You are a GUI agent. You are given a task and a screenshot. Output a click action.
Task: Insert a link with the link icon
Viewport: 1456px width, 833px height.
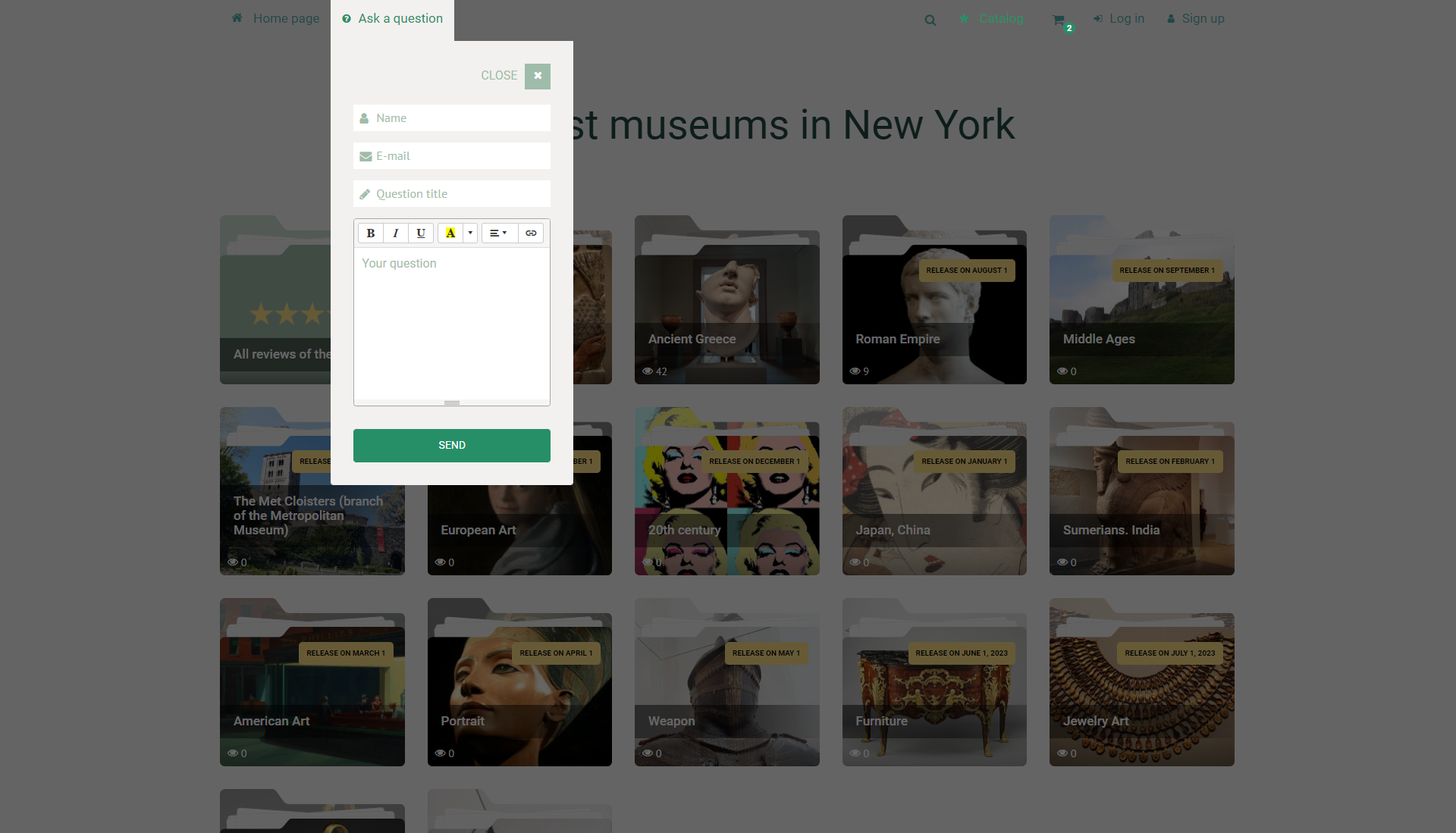point(531,233)
